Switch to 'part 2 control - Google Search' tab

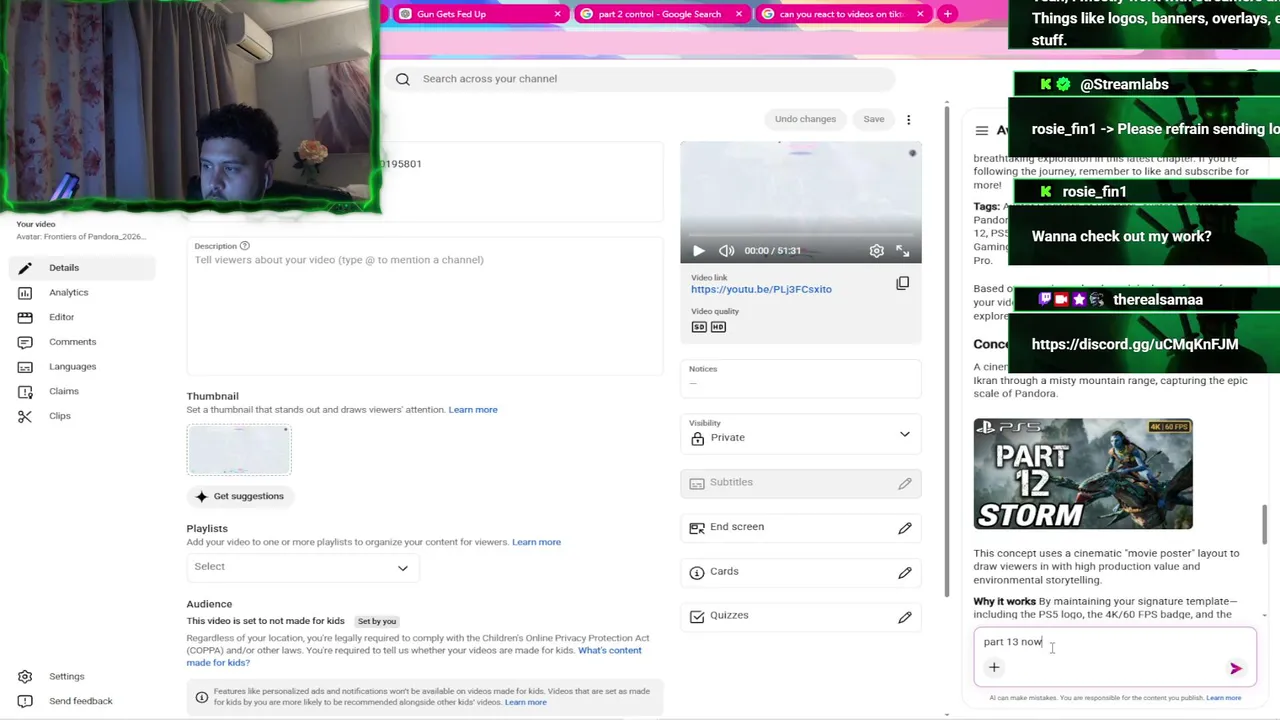point(662,14)
